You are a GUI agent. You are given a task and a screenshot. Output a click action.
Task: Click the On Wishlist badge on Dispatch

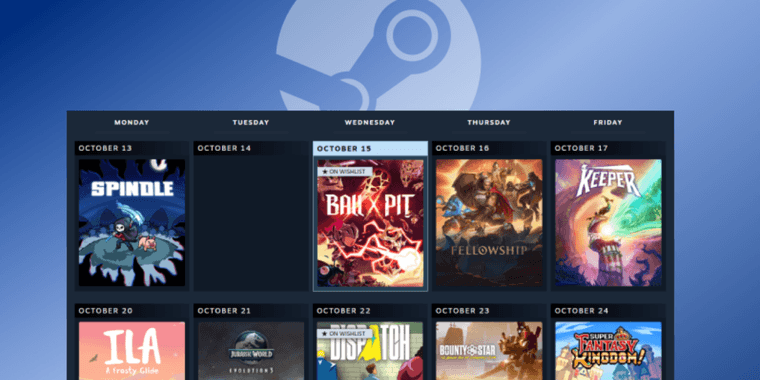pos(345,334)
